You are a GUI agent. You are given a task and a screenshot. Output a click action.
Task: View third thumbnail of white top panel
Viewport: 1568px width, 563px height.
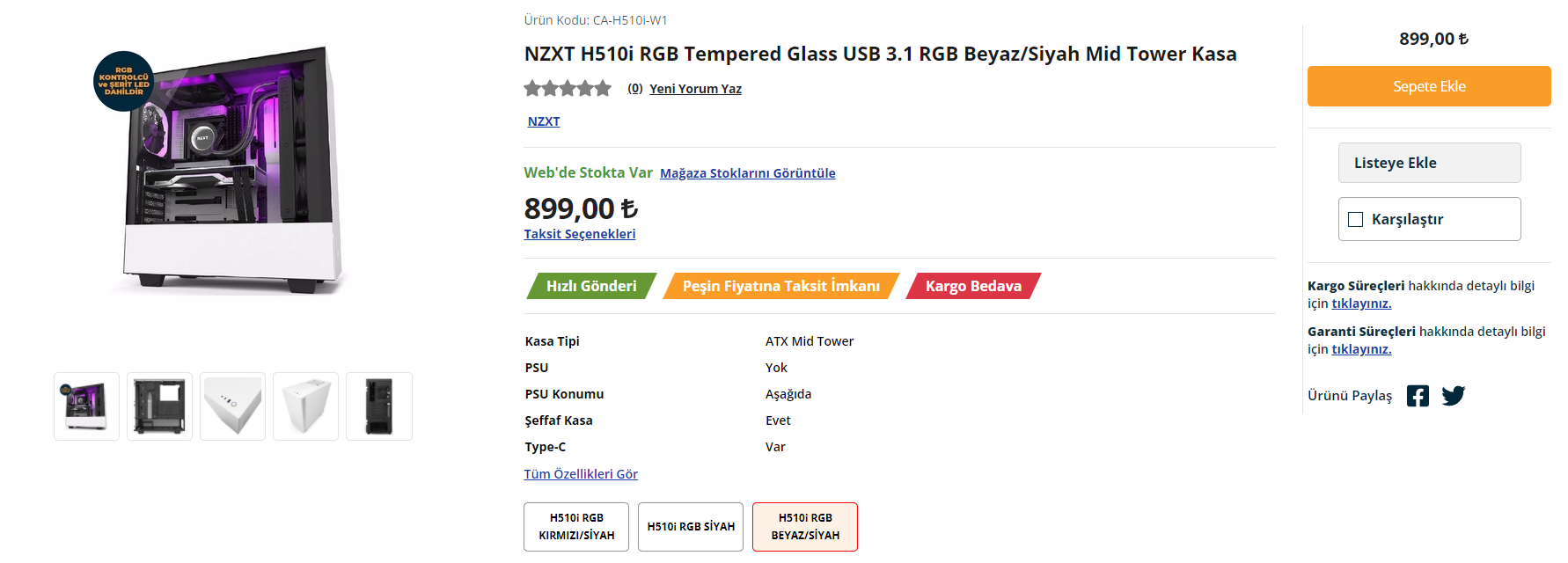[232, 406]
